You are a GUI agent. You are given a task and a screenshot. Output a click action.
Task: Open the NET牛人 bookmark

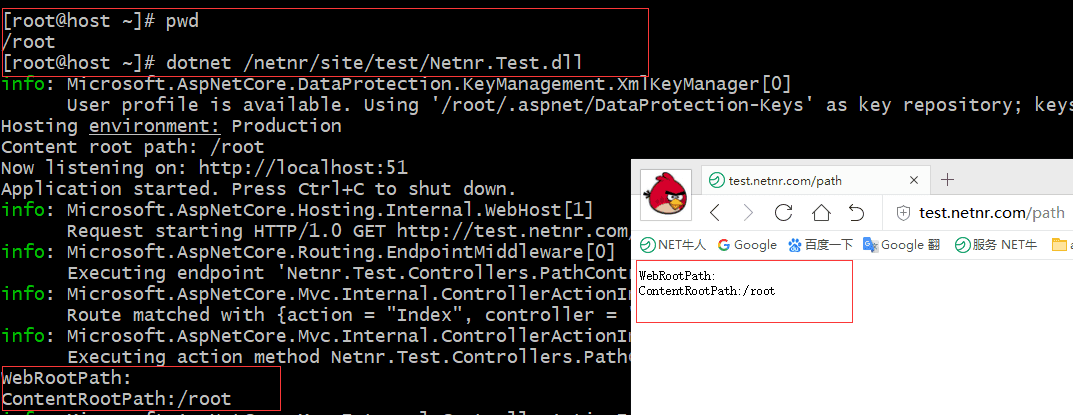point(672,244)
